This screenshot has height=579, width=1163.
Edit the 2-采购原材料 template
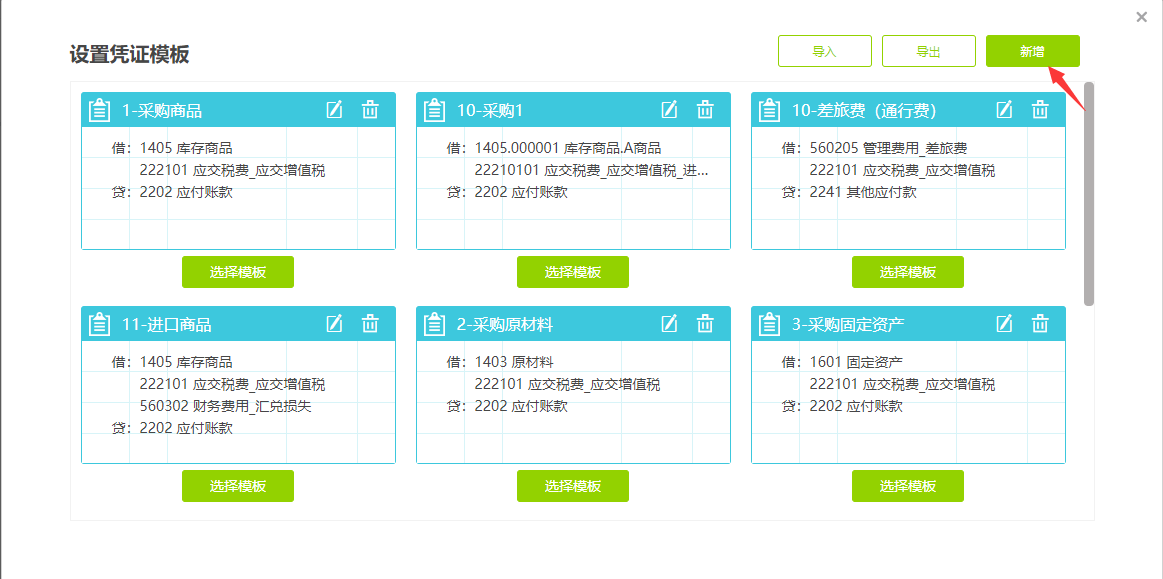(x=670, y=324)
